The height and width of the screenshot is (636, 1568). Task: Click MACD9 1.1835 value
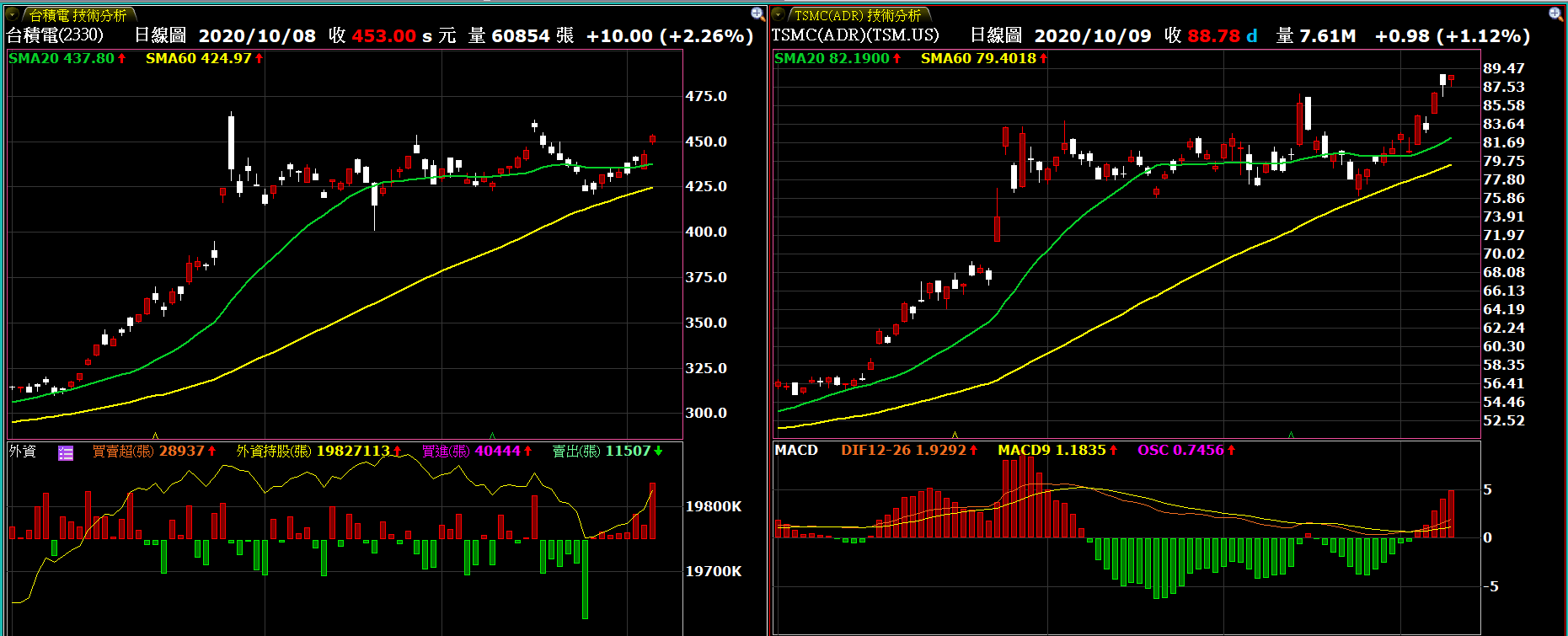tap(1057, 450)
